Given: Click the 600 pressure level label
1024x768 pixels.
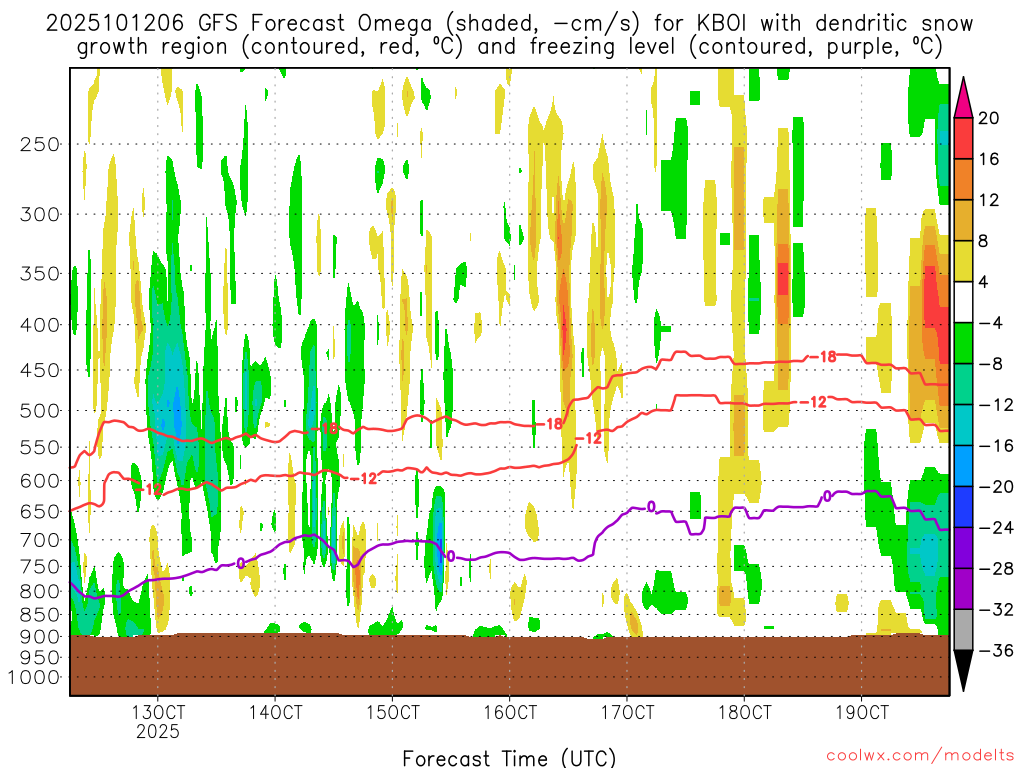Looking at the screenshot, I should tap(40, 481).
